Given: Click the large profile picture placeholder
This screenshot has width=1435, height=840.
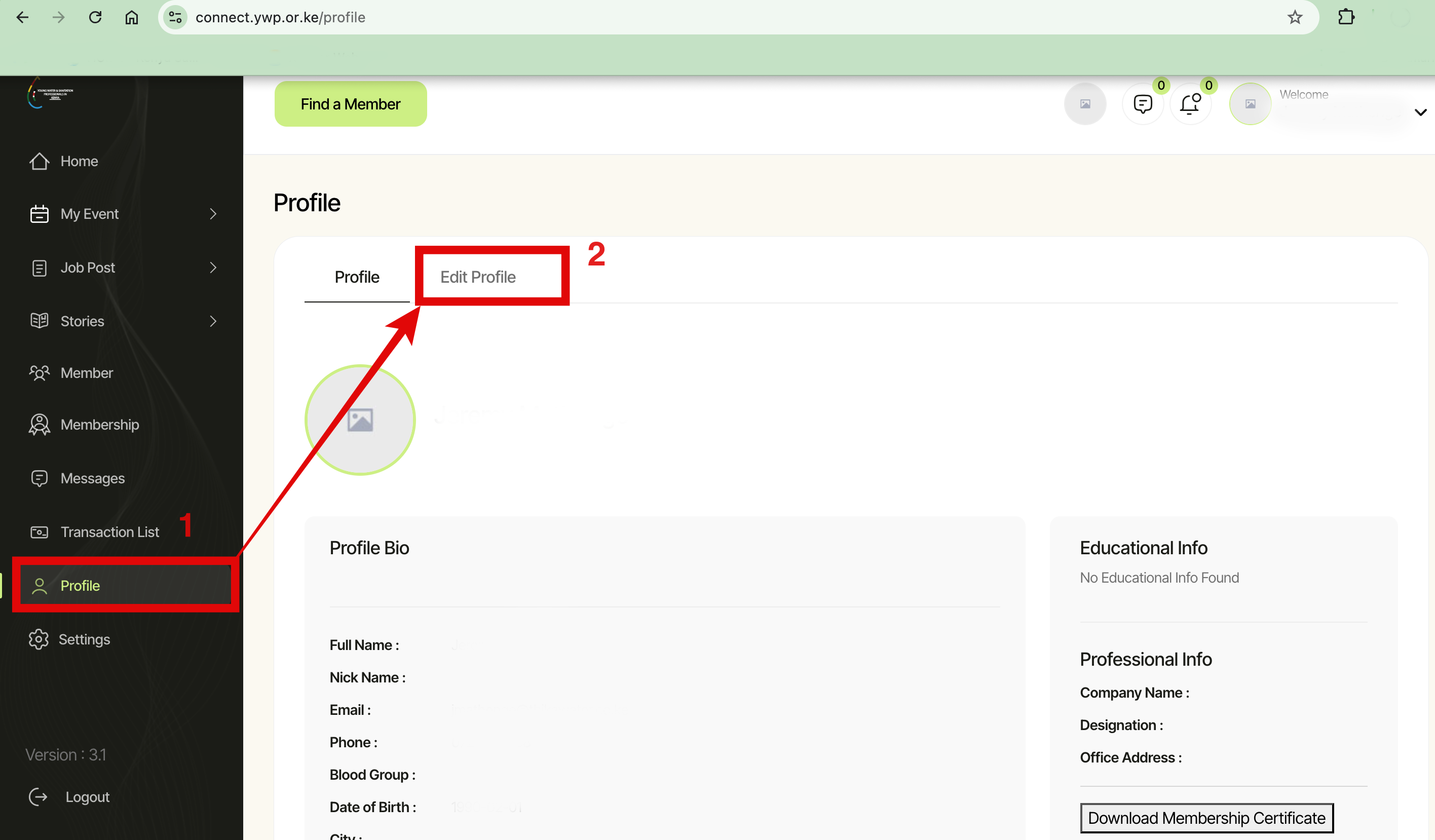Looking at the screenshot, I should [360, 419].
